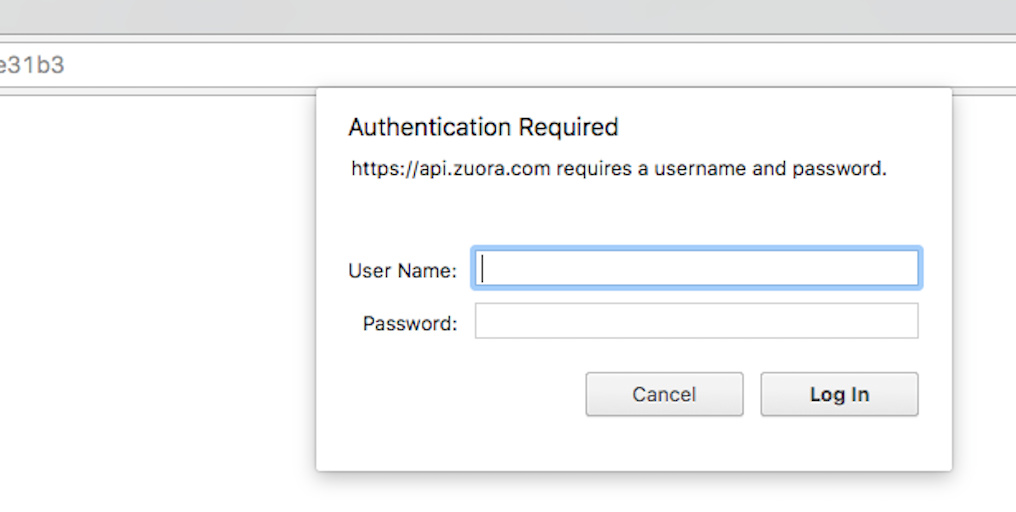Image resolution: width=1016 pixels, height=512 pixels.
Task: Click the "https://api.zuora.com" text in the dialog
Action: (451, 169)
